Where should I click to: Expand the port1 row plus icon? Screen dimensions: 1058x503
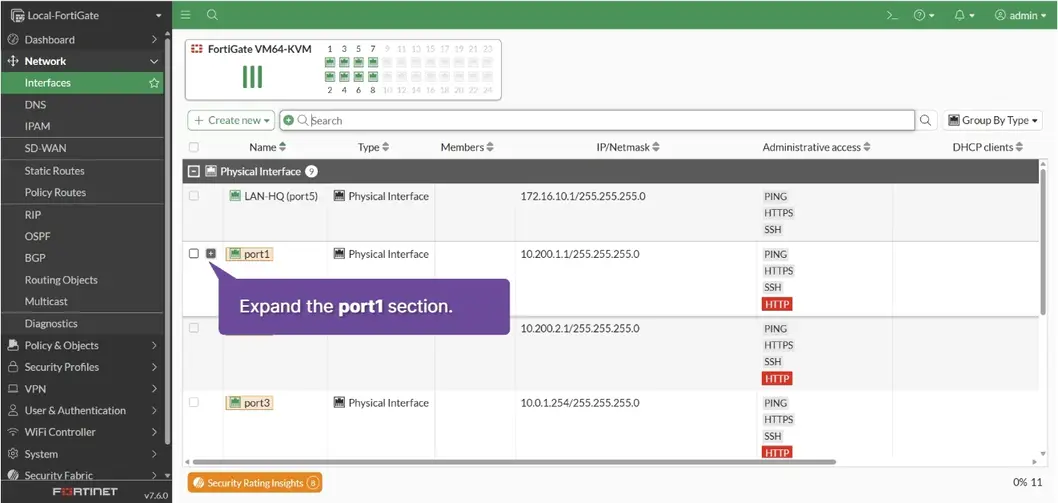(x=211, y=253)
